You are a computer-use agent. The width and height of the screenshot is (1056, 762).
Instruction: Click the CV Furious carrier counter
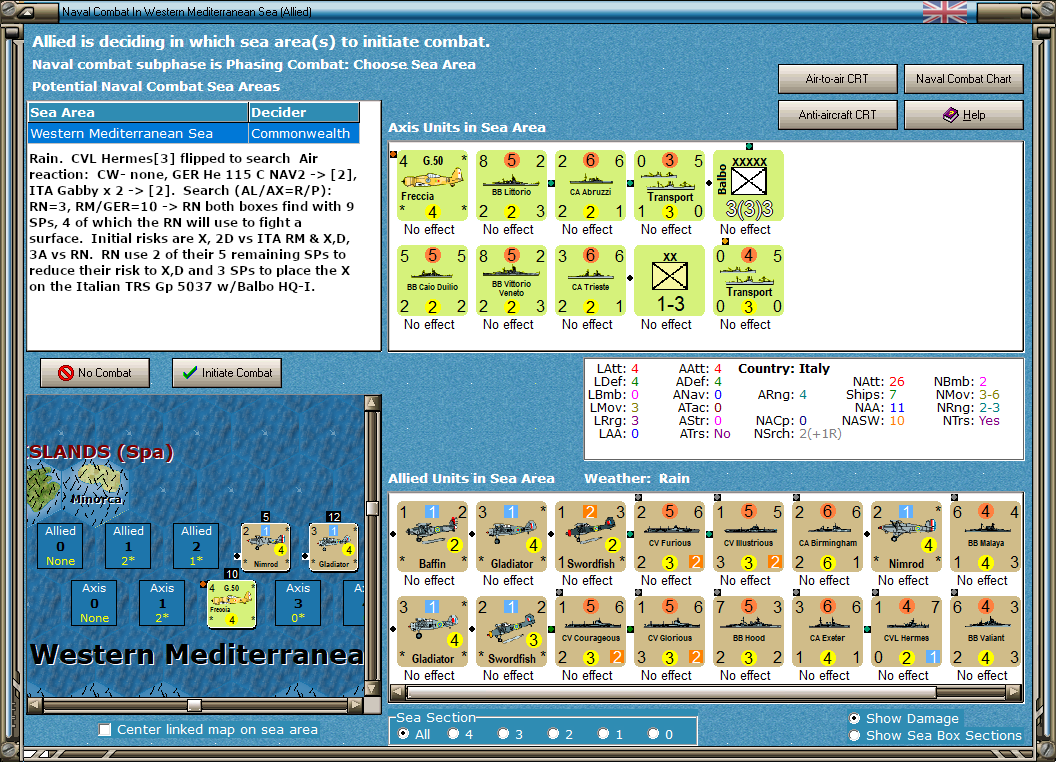(669, 536)
